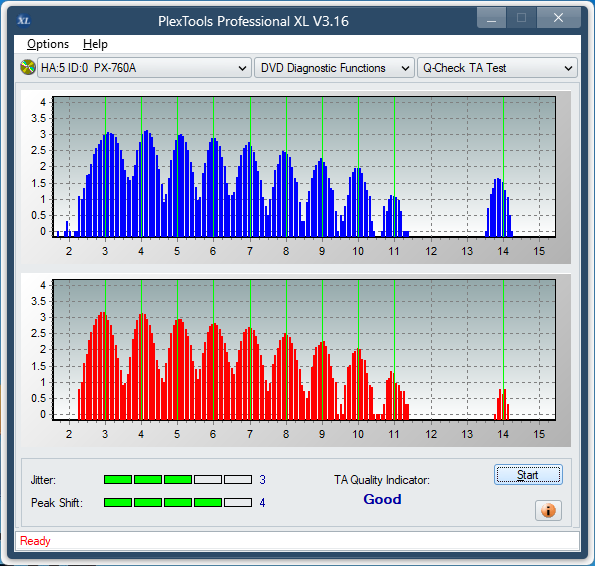Open the Options menu
This screenshot has width=595, height=566.
(x=48, y=44)
